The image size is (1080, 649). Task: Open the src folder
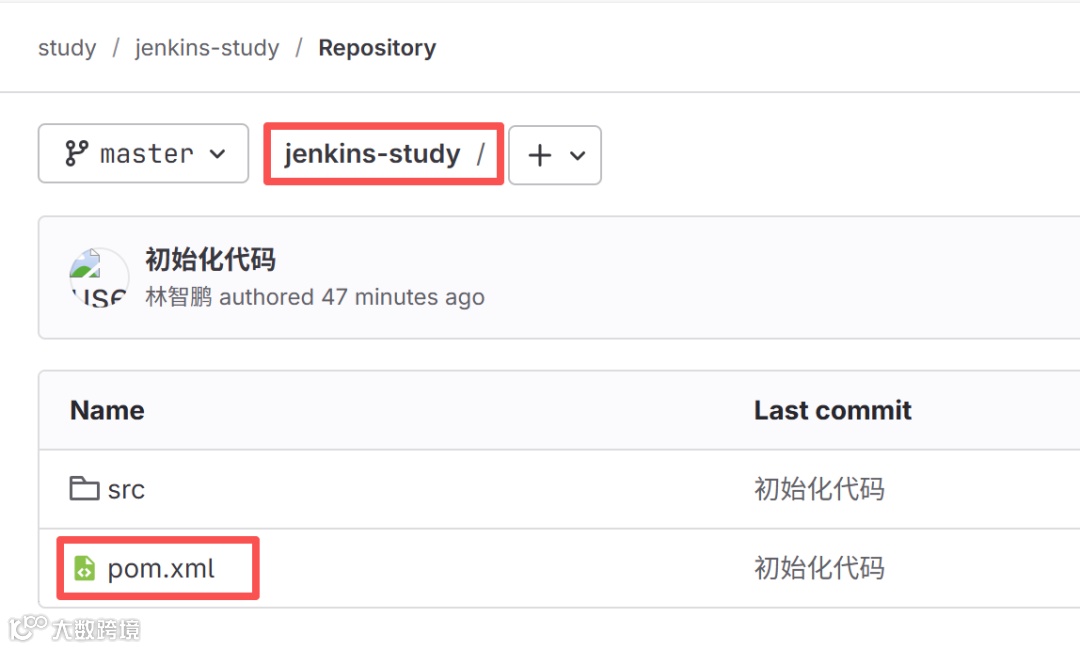click(x=126, y=489)
